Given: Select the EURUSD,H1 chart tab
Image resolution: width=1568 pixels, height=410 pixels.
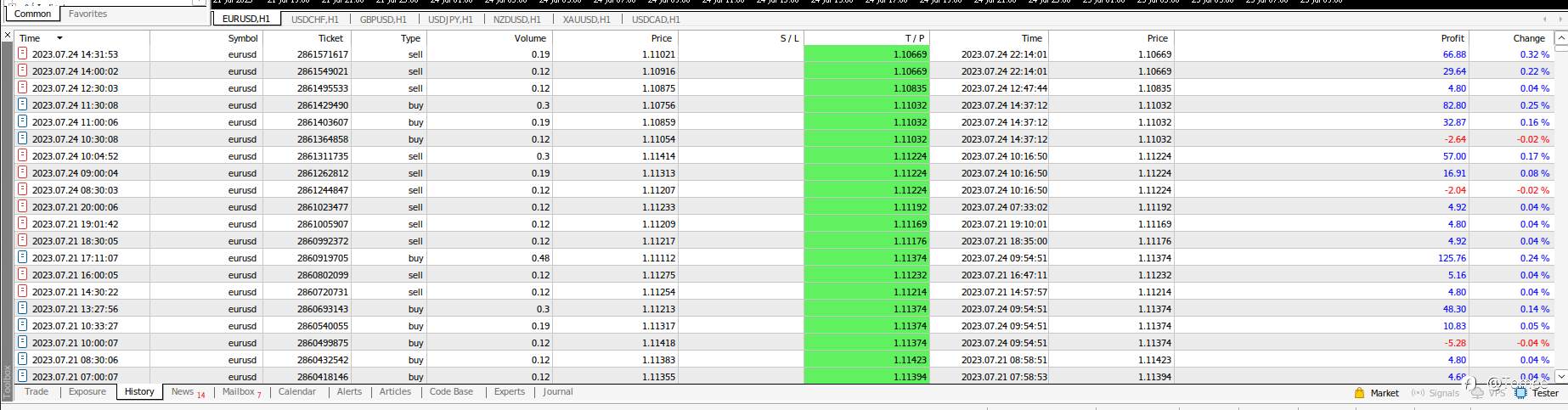Looking at the screenshot, I should [245, 20].
